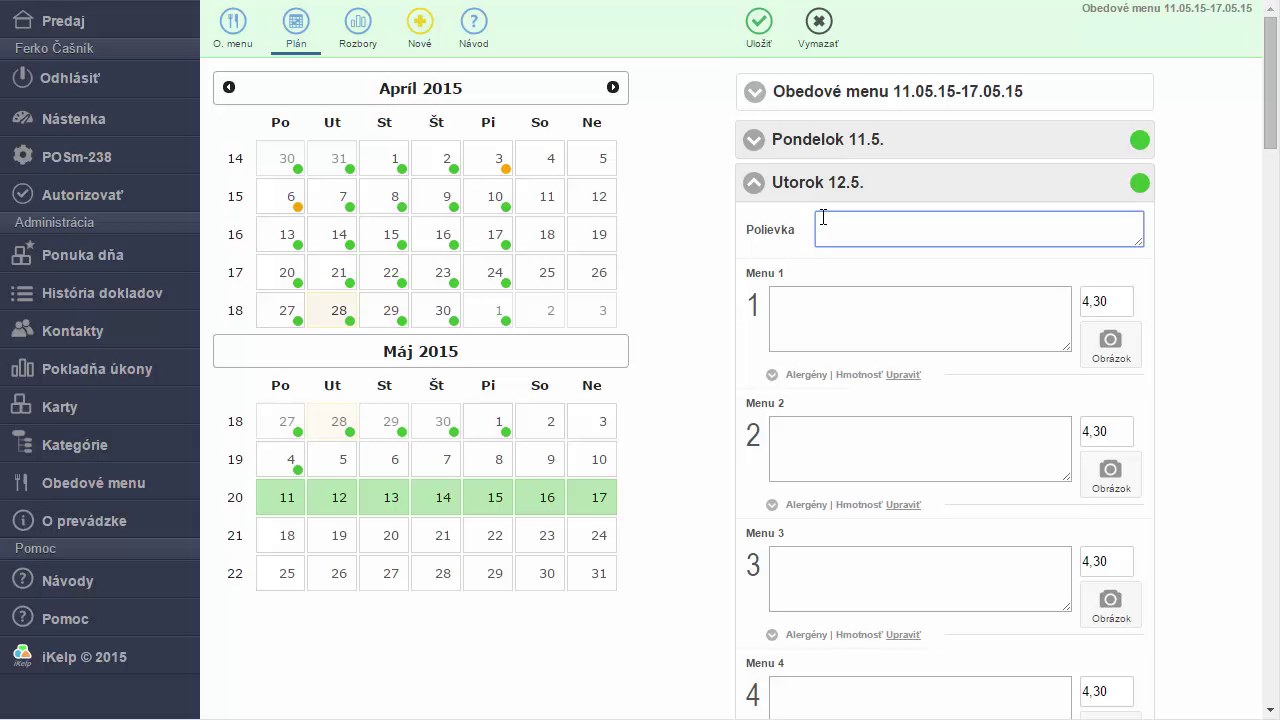Click Upraviť link for Menu 3 allergens
Viewport: 1280px width, 720px height.
903,635
